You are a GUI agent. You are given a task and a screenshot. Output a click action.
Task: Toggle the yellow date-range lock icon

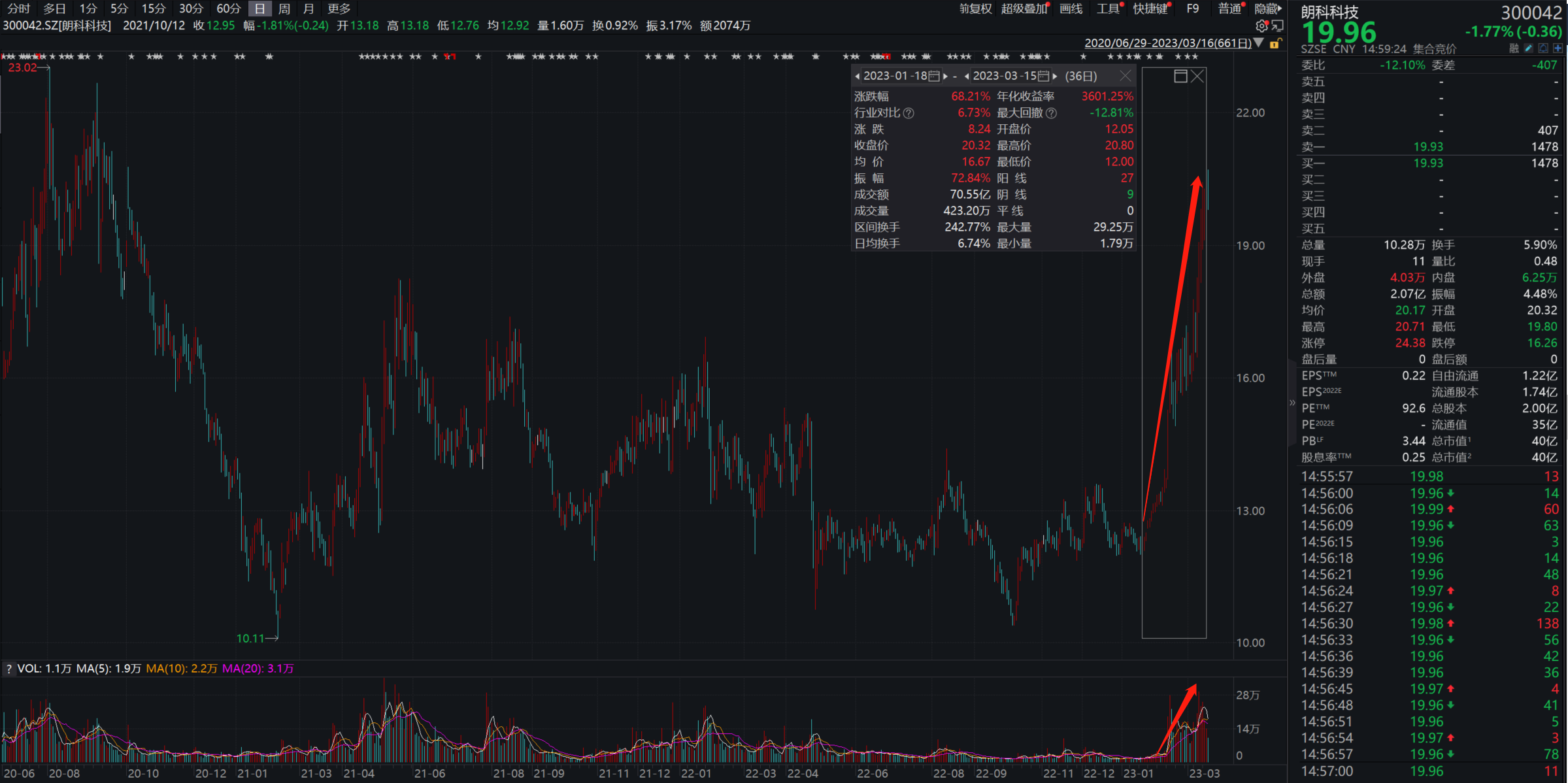coord(1275,43)
